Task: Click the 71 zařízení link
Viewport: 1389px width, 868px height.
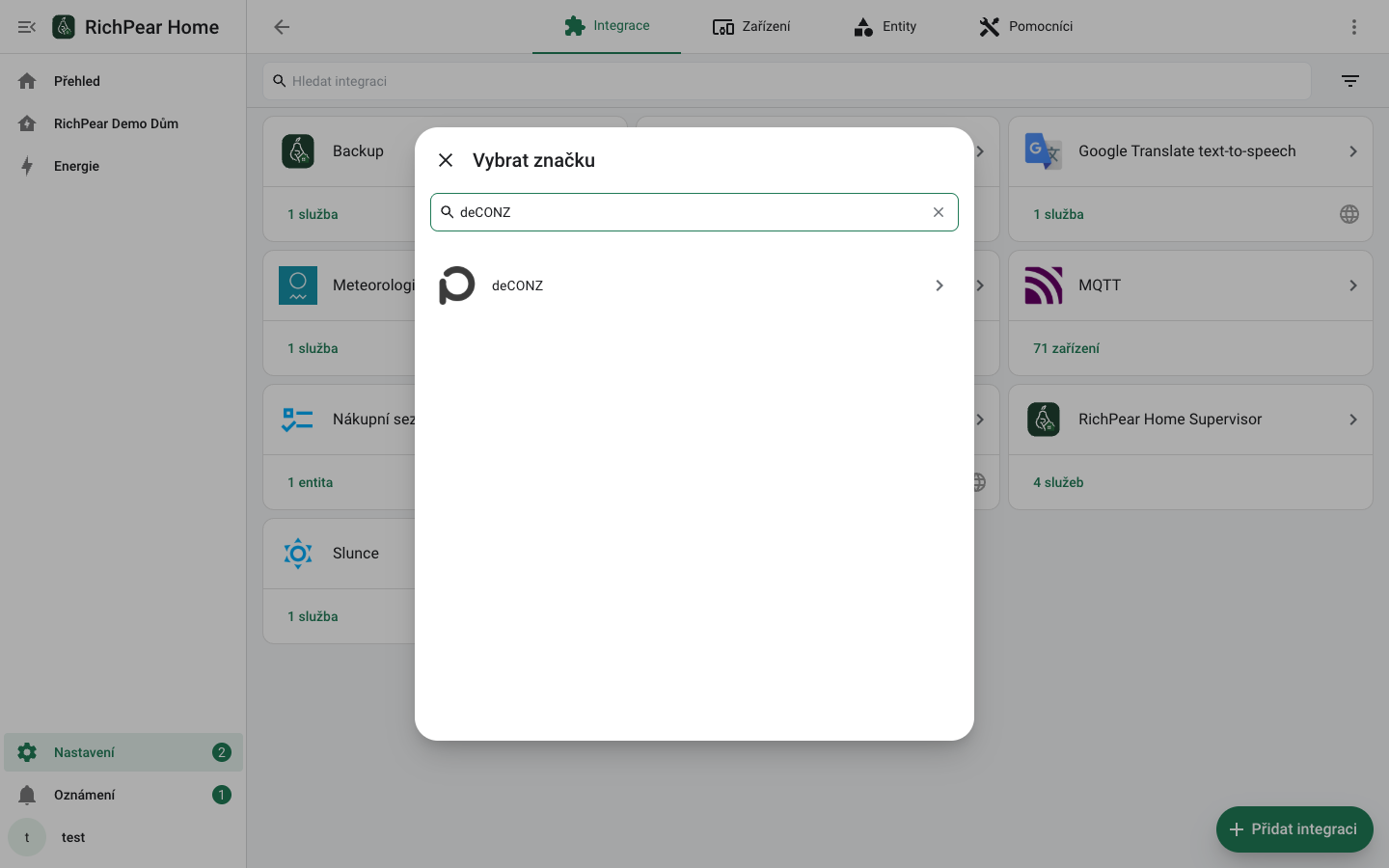Action: (1066, 348)
